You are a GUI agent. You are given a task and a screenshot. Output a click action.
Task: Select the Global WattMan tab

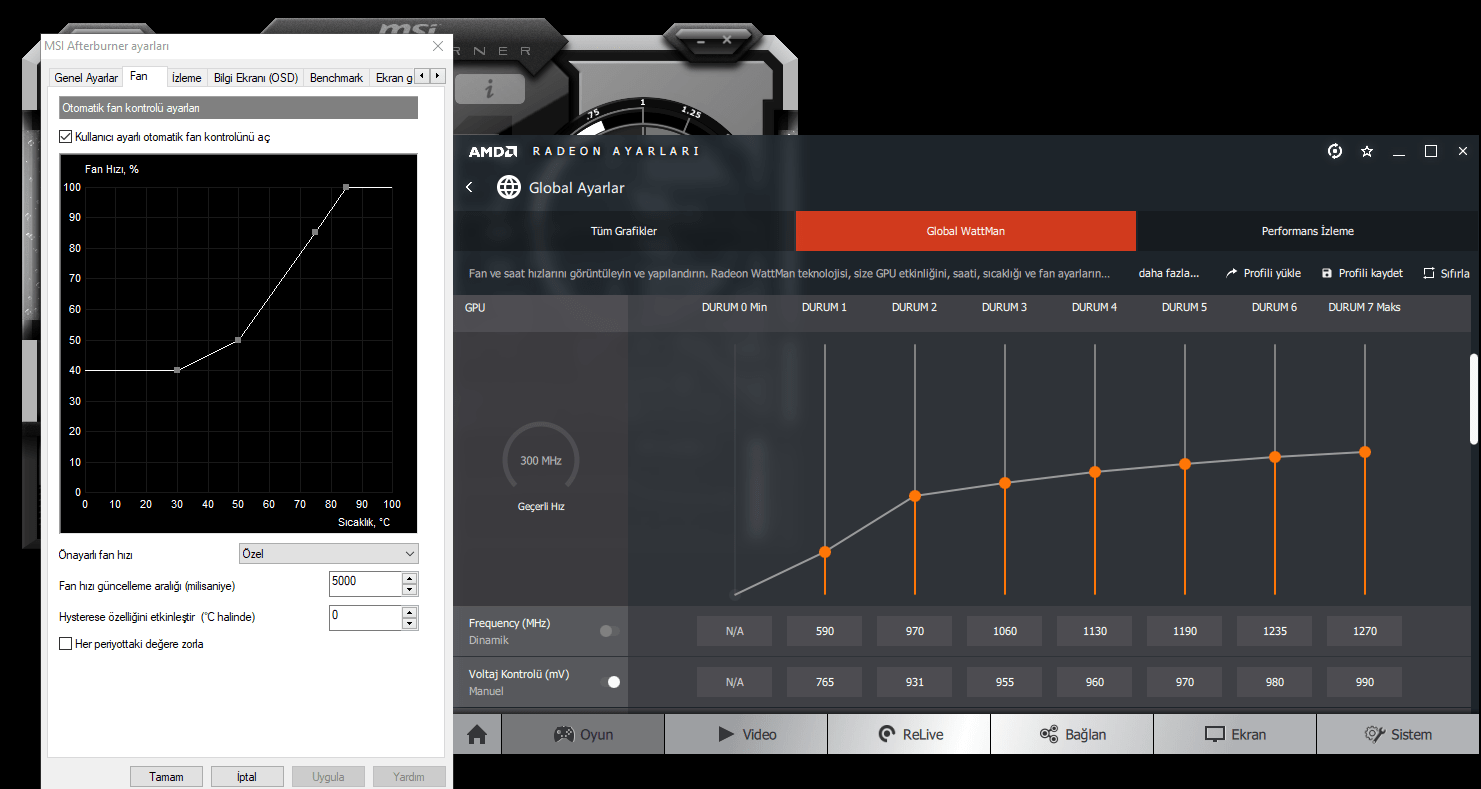[966, 231]
